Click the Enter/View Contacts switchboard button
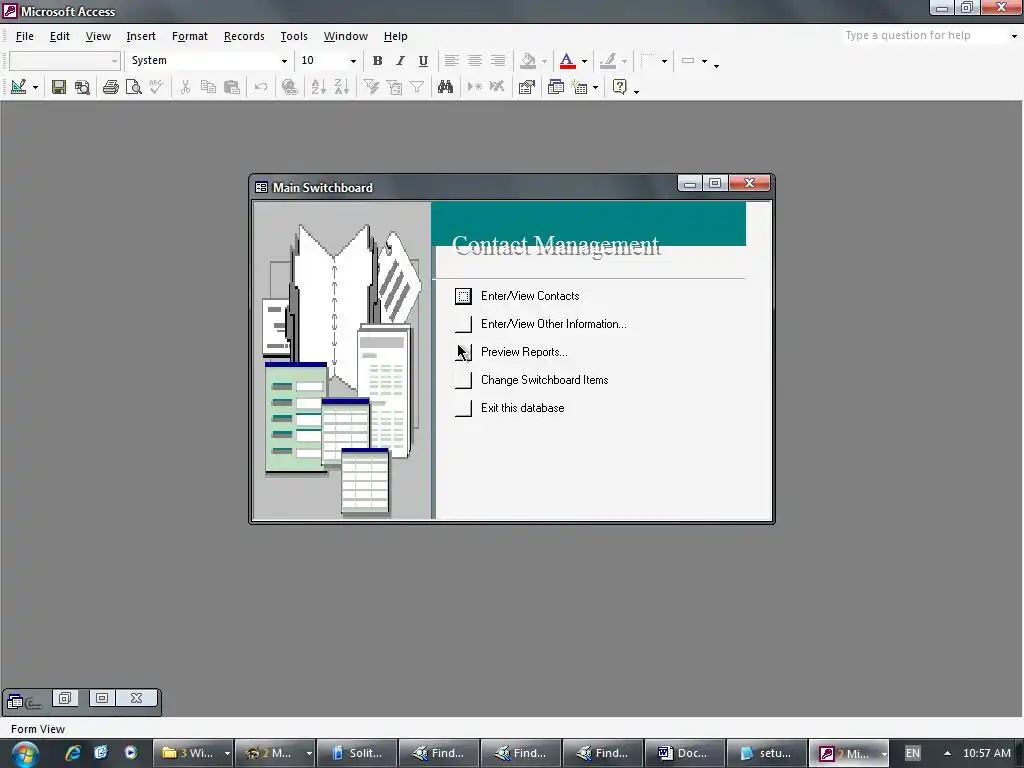 (x=463, y=296)
